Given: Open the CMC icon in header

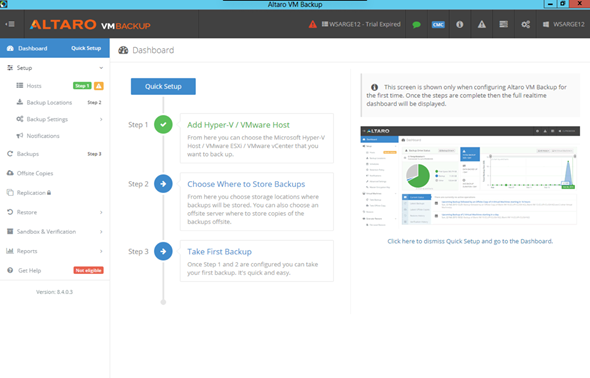Looking at the screenshot, I should pos(438,24).
